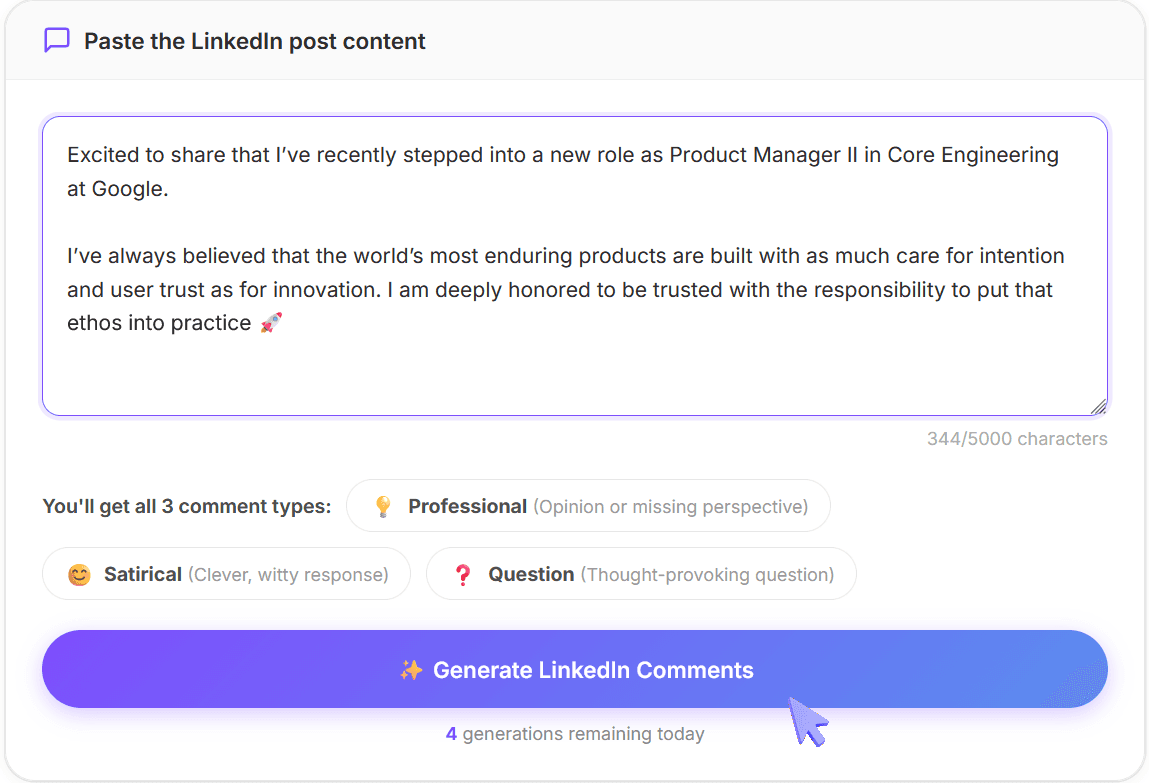
Task: Expand the Satirical comment style chip
Action: coord(225,573)
